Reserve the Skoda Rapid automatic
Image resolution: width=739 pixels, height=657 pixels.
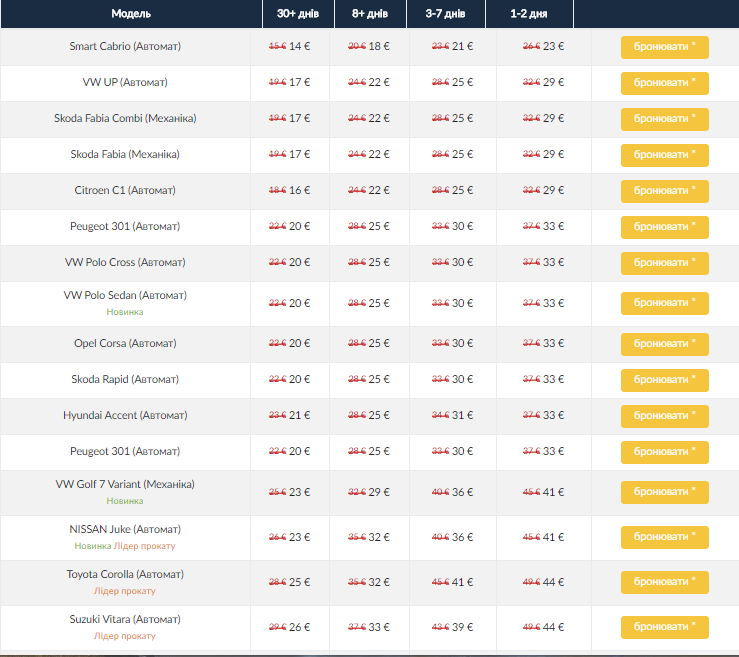664,380
